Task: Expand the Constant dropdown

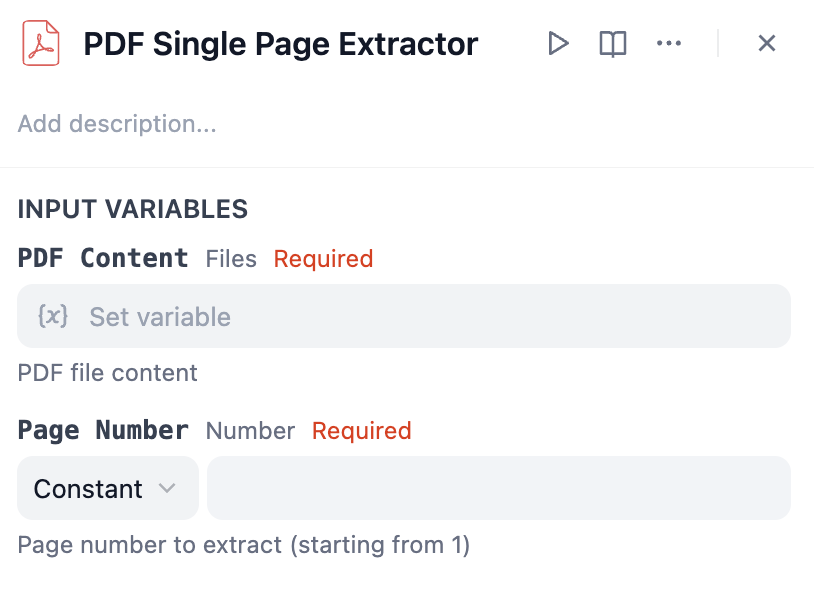Action: coord(107,489)
